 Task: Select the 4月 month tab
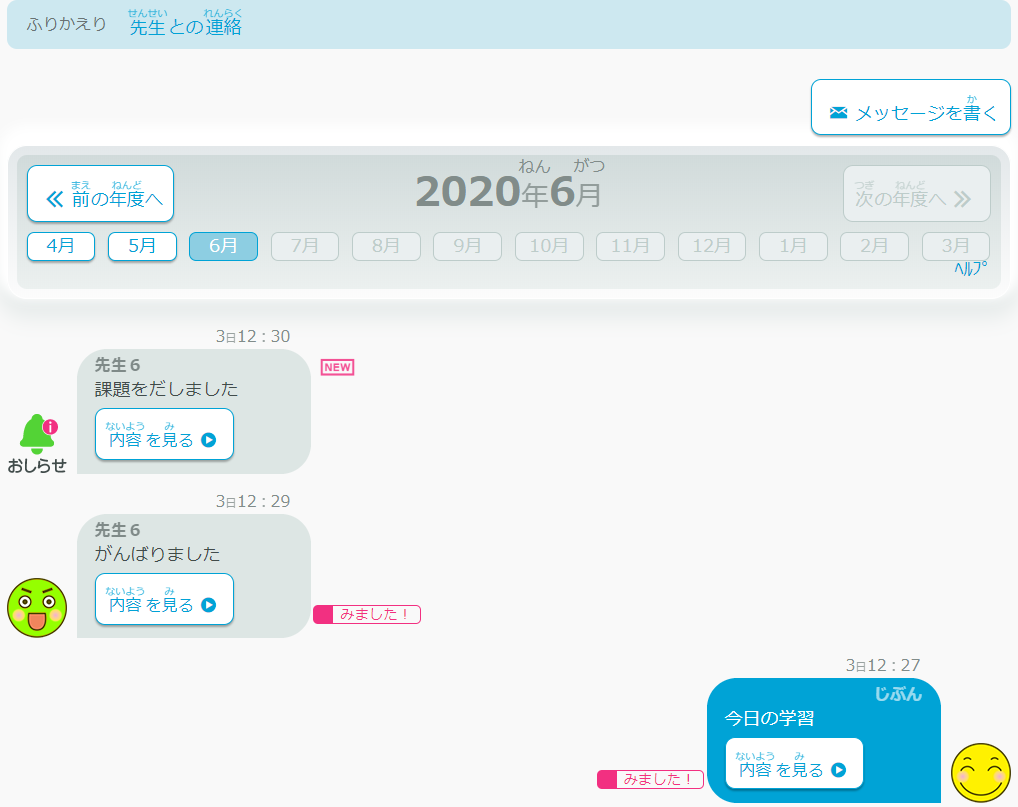[x=61, y=246]
